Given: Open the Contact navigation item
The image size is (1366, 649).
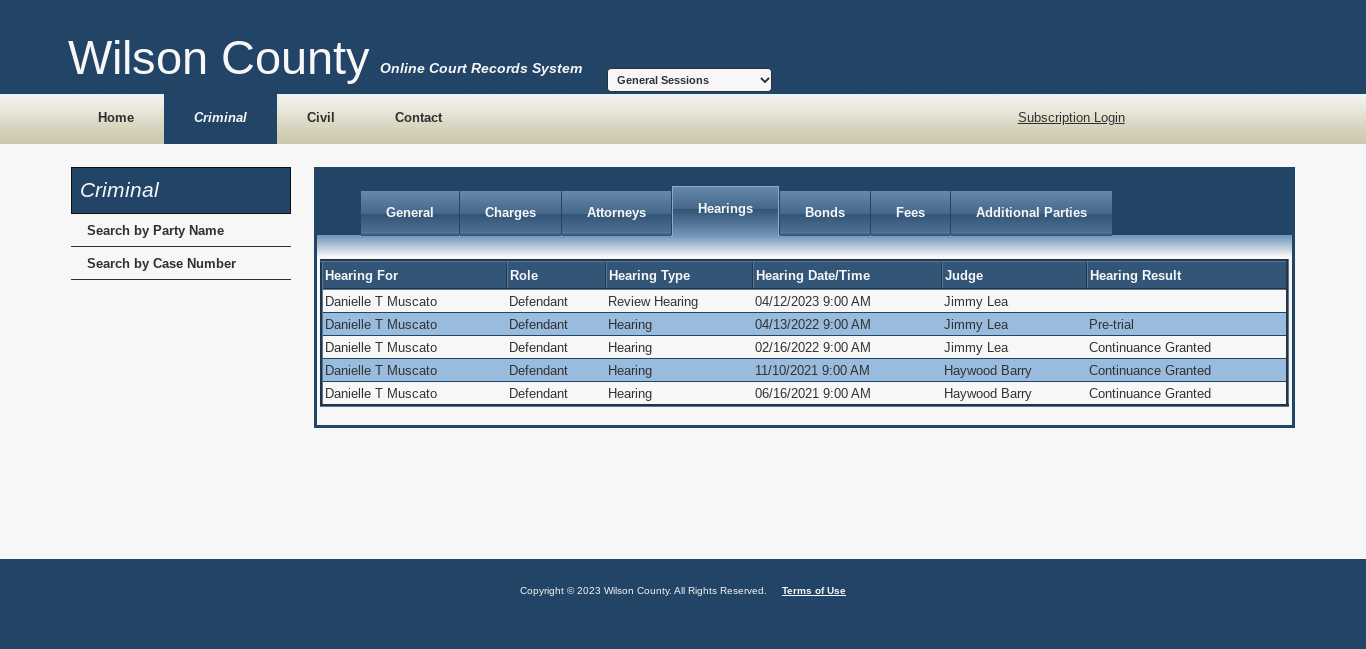Looking at the screenshot, I should click(x=418, y=118).
